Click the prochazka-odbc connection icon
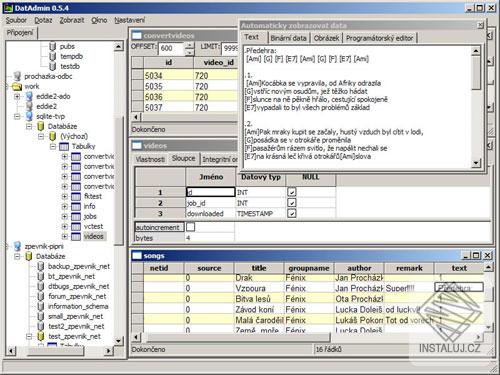The height and width of the screenshot is (375, 500). pyautogui.click(x=17, y=76)
